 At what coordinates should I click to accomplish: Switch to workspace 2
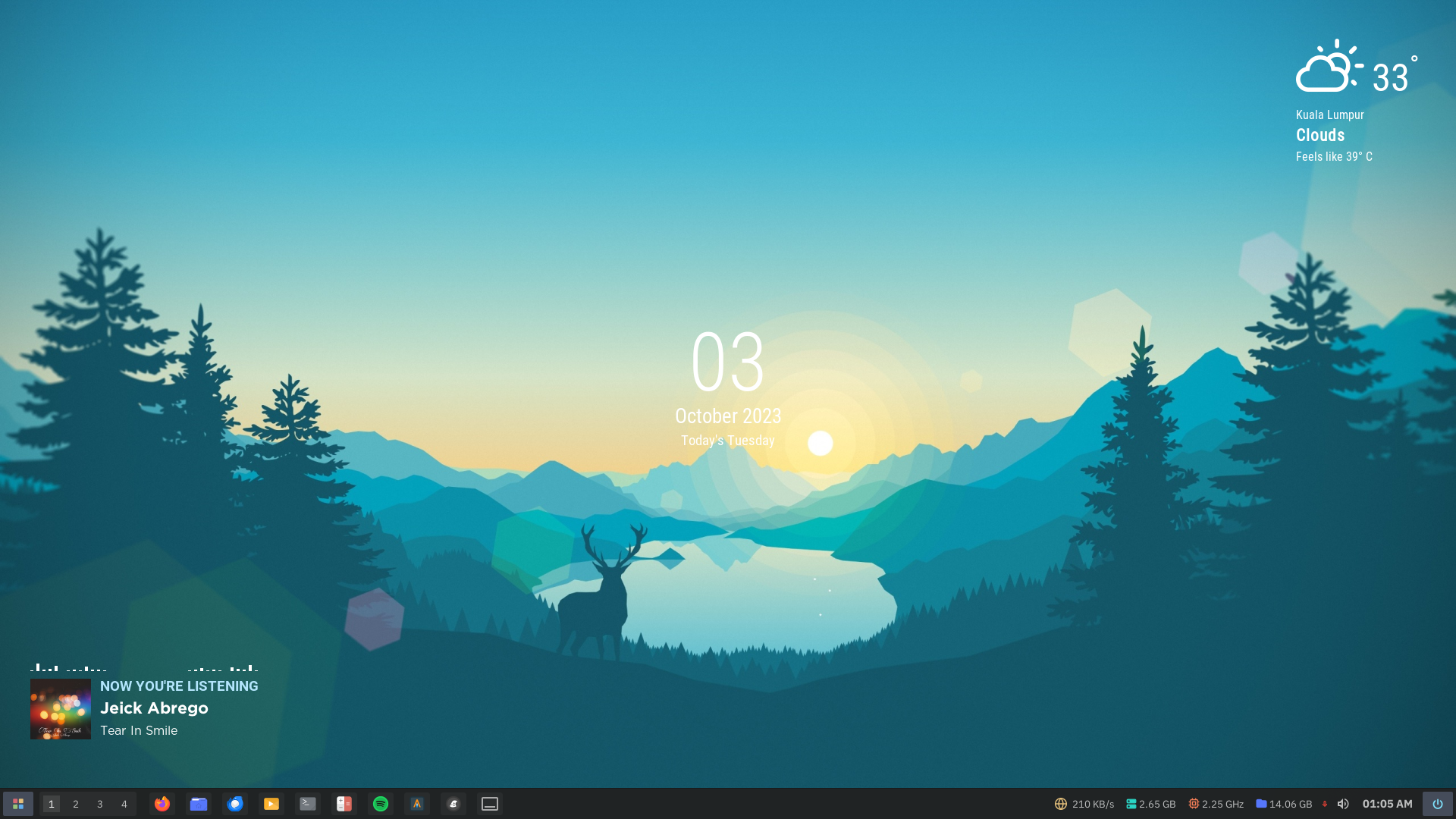76,804
